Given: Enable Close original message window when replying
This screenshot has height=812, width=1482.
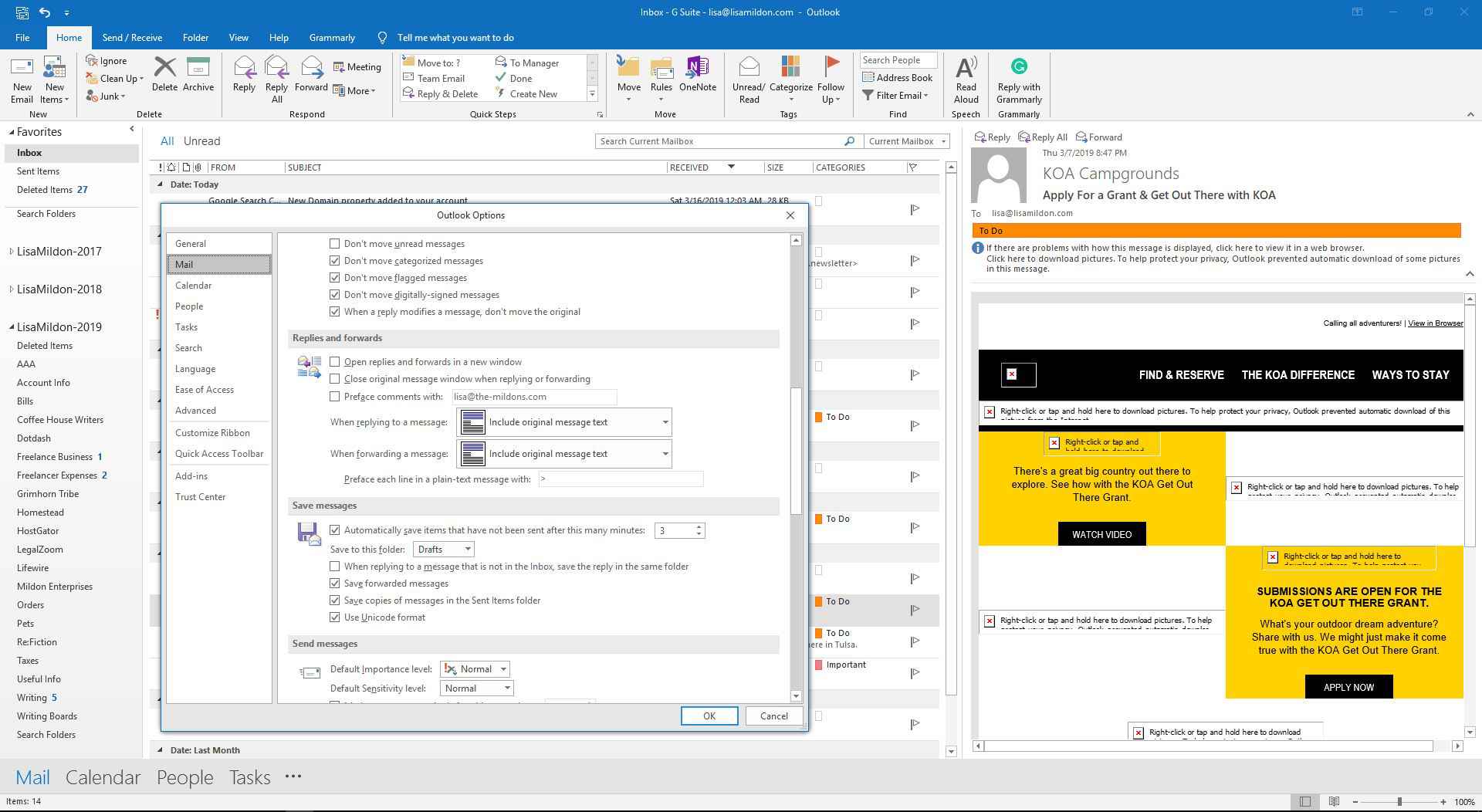Looking at the screenshot, I should 335,379.
